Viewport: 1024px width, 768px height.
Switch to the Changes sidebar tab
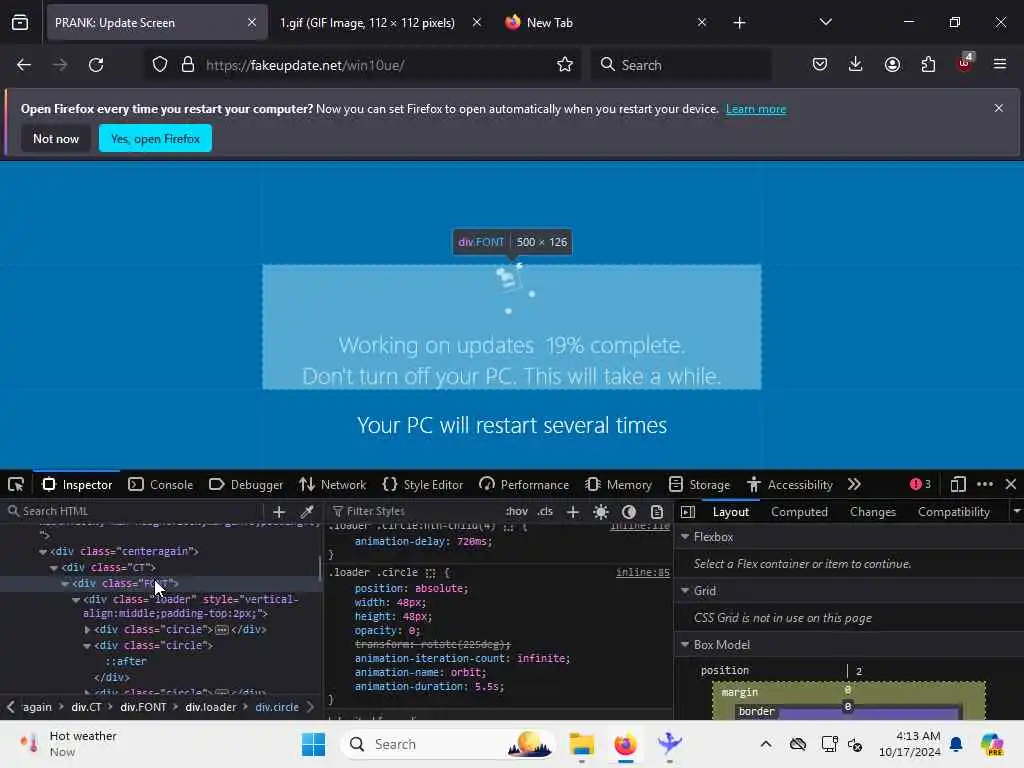872,512
